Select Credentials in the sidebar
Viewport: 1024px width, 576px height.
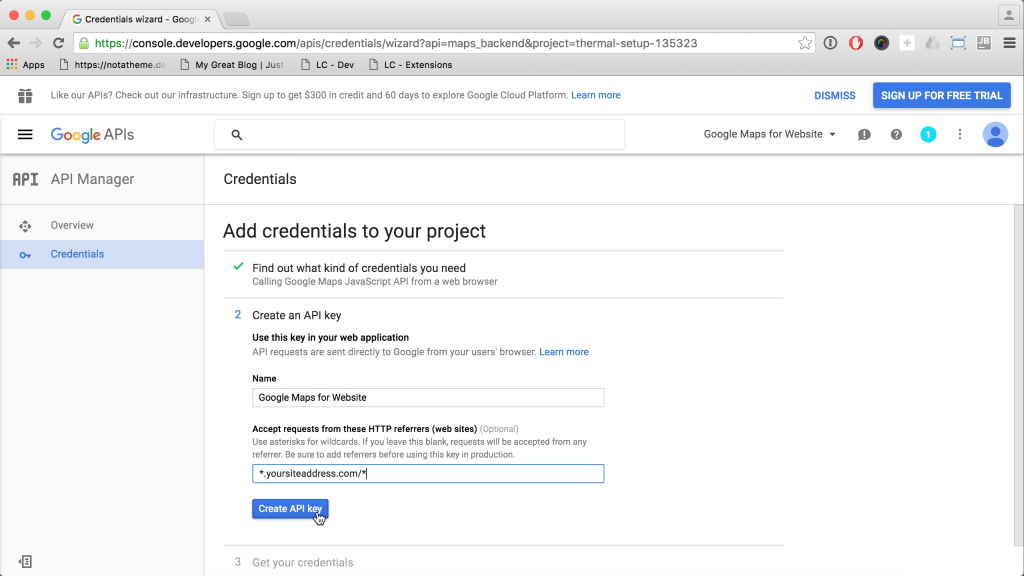tap(77, 254)
